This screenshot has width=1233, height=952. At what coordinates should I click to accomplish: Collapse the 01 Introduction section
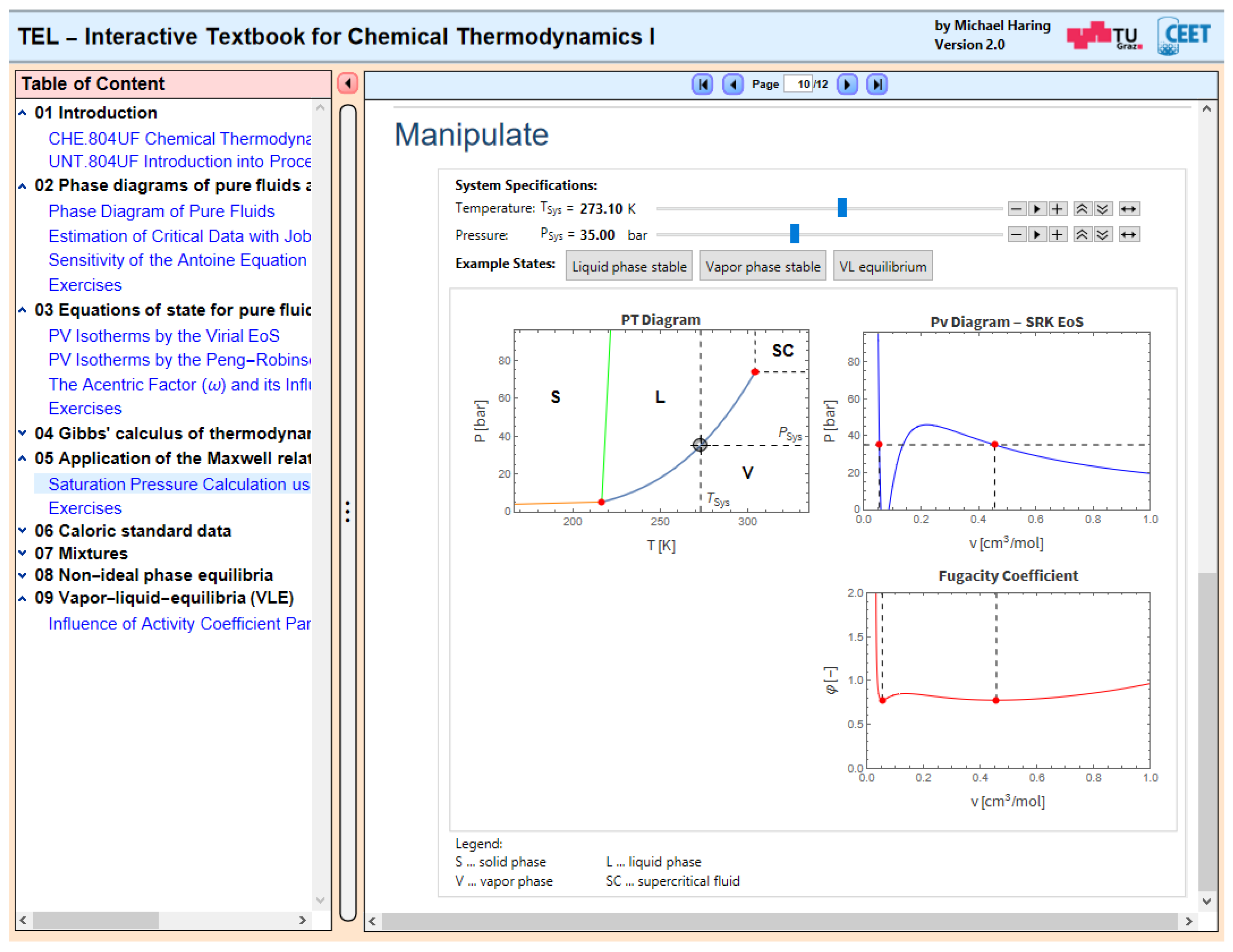click(x=22, y=113)
